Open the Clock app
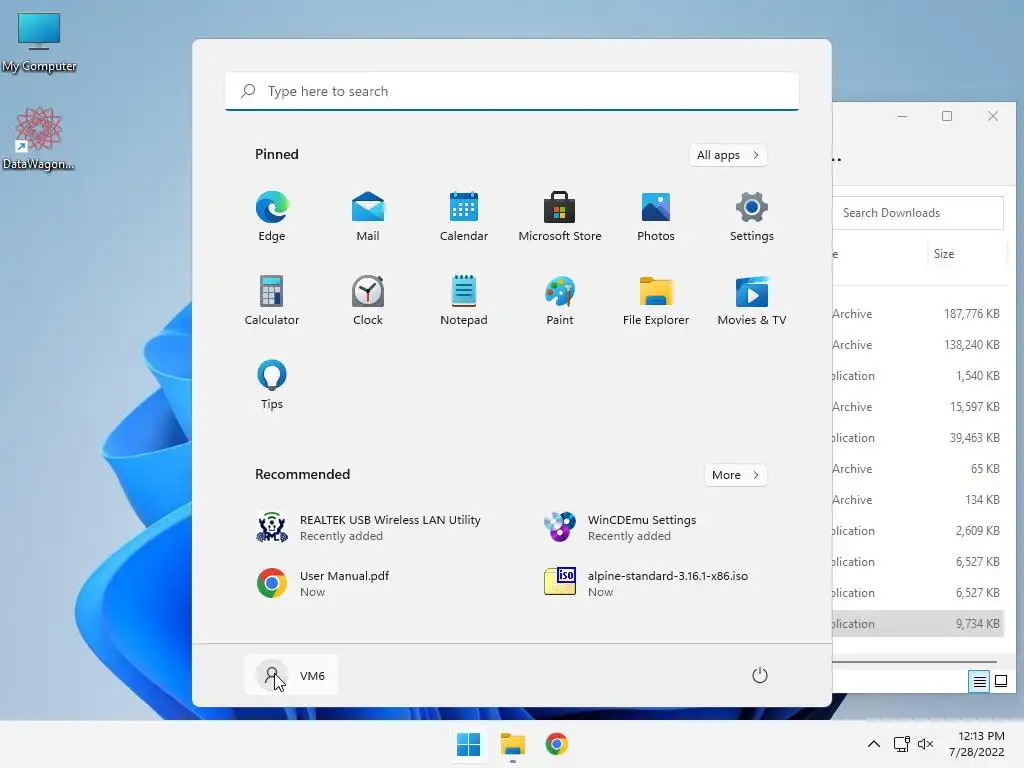Image resolution: width=1024 pixels, height=768 pixels. [x=368, y=300]
